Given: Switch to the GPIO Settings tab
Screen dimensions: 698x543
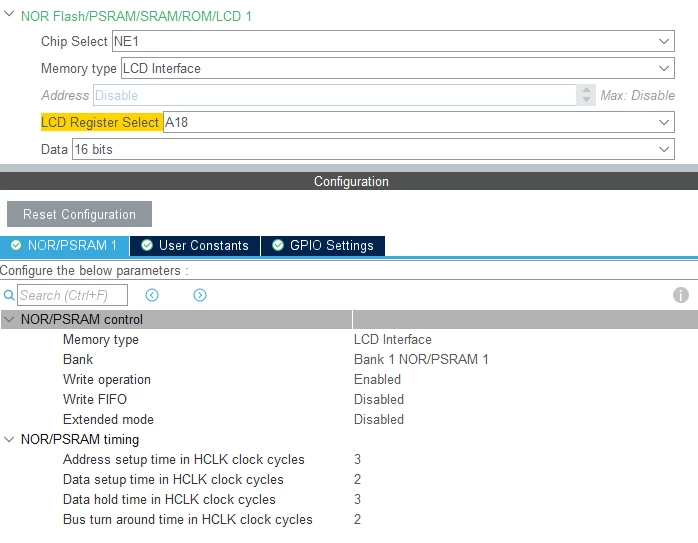Looking at the screenshot, I should click(x=323, y=246).
